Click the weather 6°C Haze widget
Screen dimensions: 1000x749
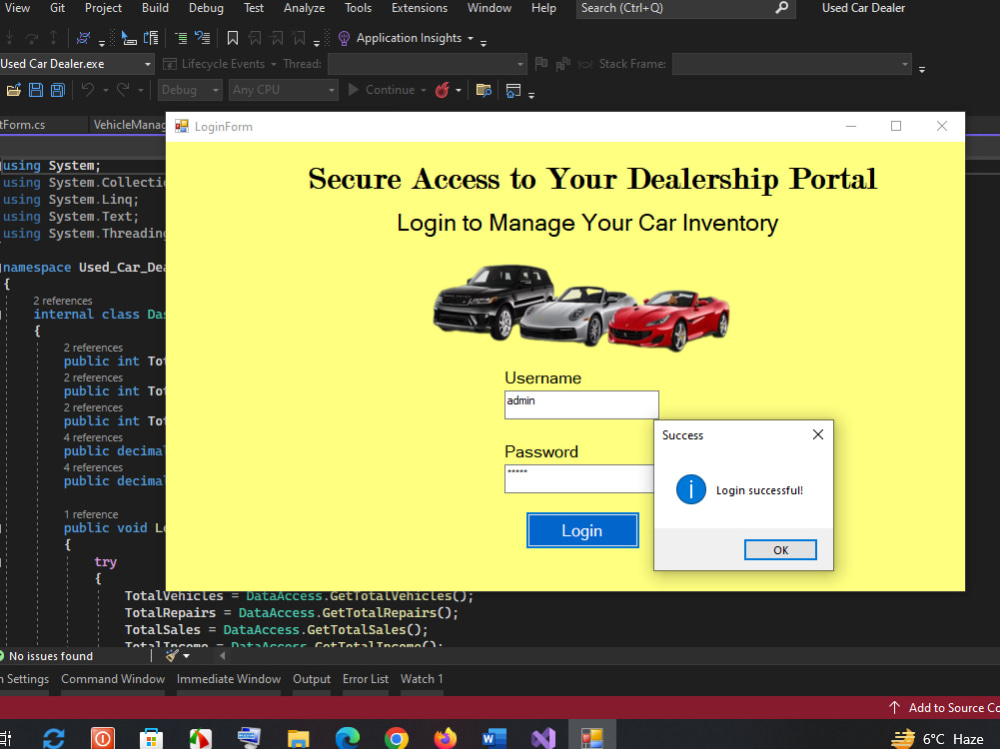938,739
